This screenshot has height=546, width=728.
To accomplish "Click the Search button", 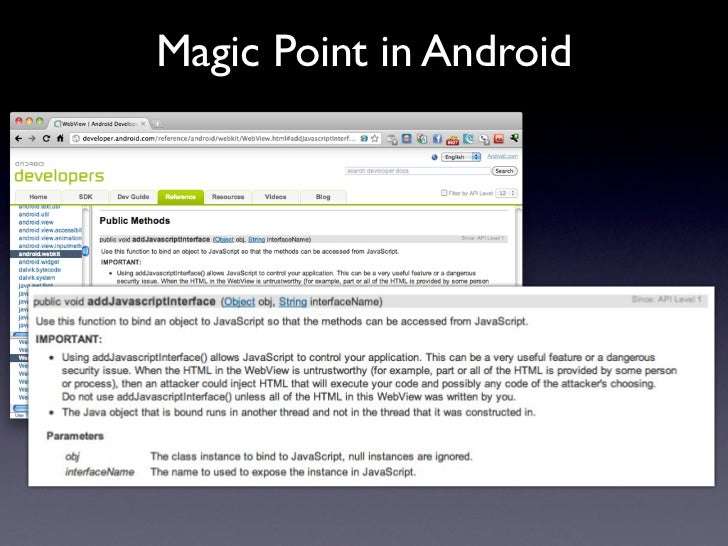I will click(504, 171).
